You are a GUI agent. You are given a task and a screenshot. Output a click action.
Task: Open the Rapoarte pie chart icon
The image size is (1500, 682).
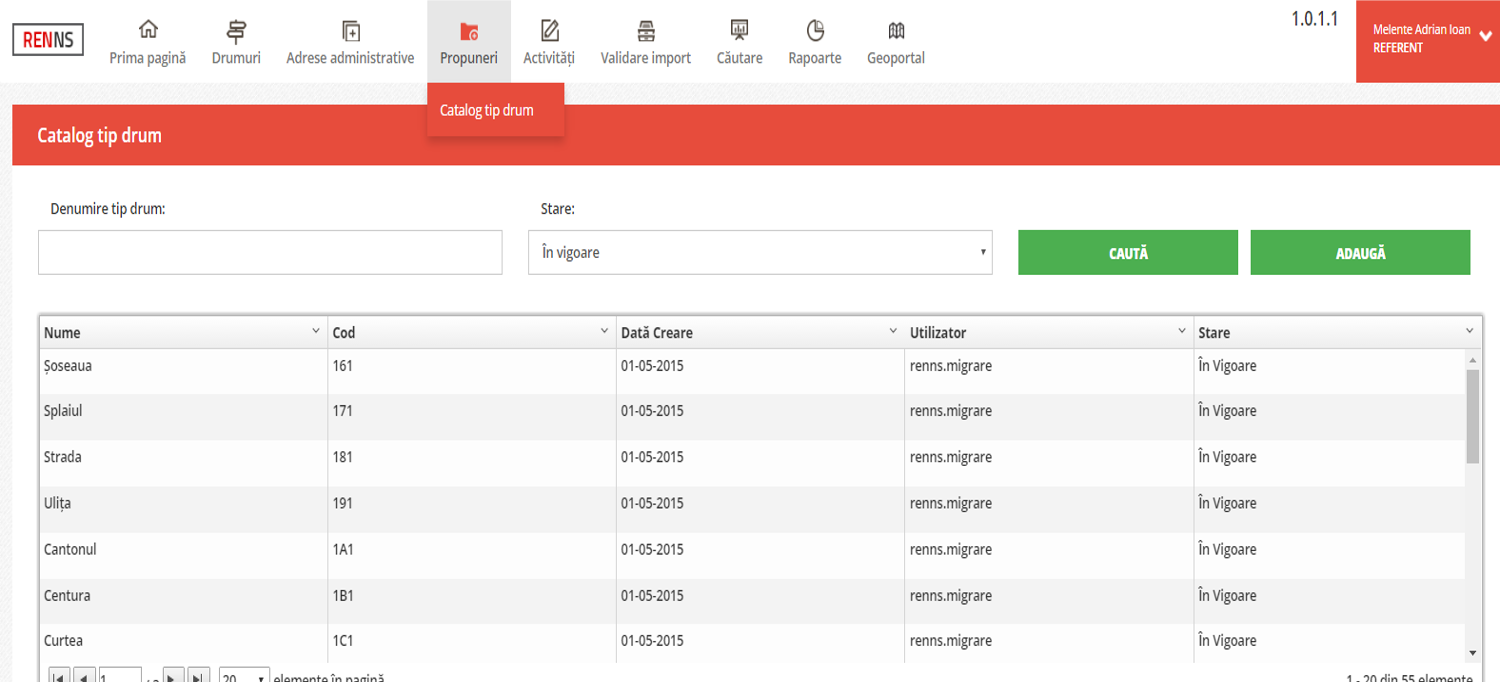coord(815,30)
